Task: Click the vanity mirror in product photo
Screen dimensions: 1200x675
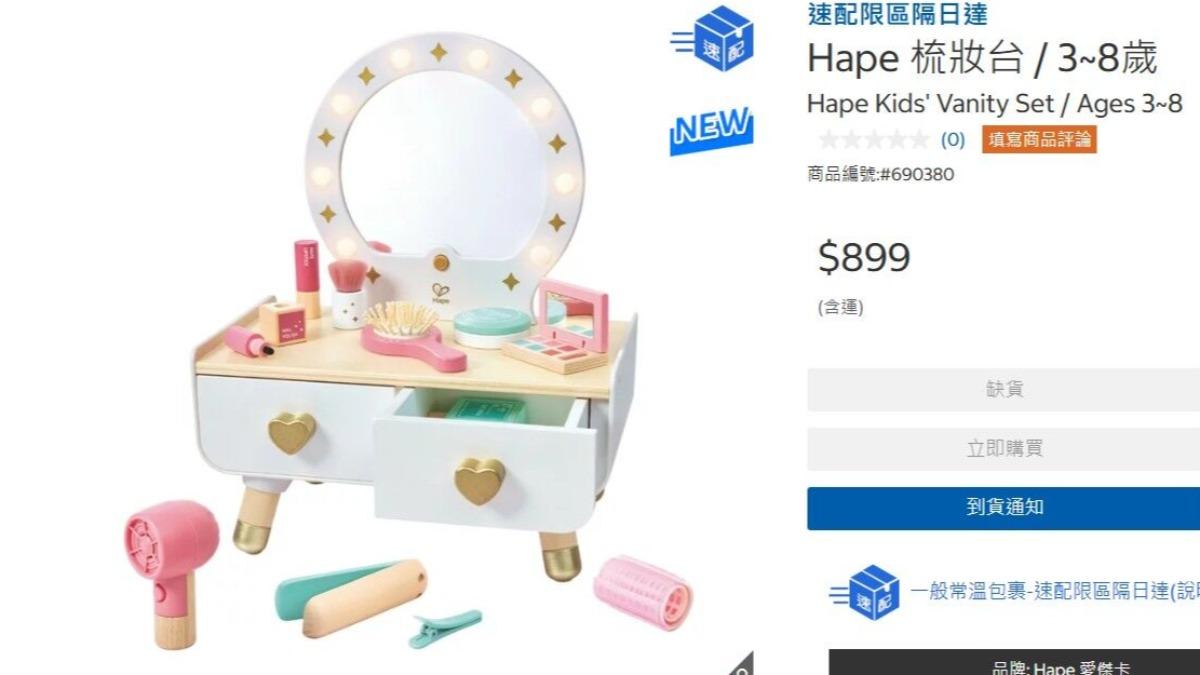Action: (x=440, y=160)
